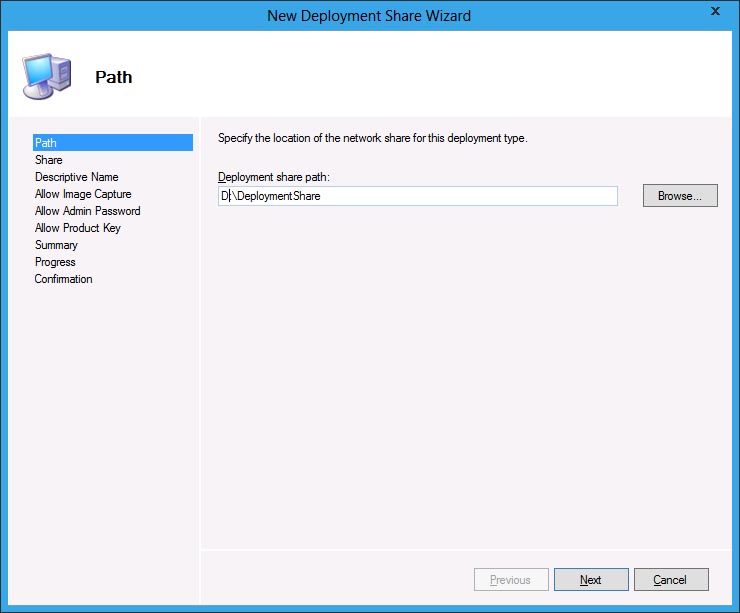Screen dimensions: 740x613
Task: Go to the Share step
Action: [49, 160]
